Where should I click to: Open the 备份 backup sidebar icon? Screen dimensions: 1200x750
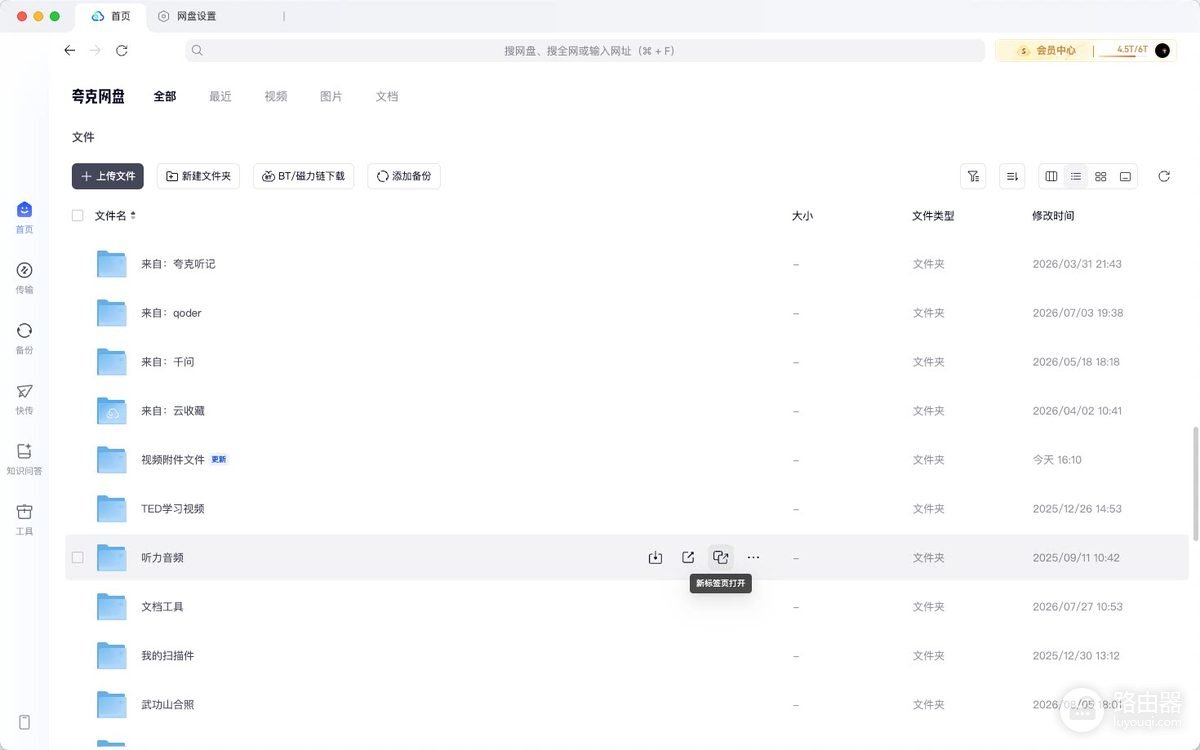coord(24,338)
